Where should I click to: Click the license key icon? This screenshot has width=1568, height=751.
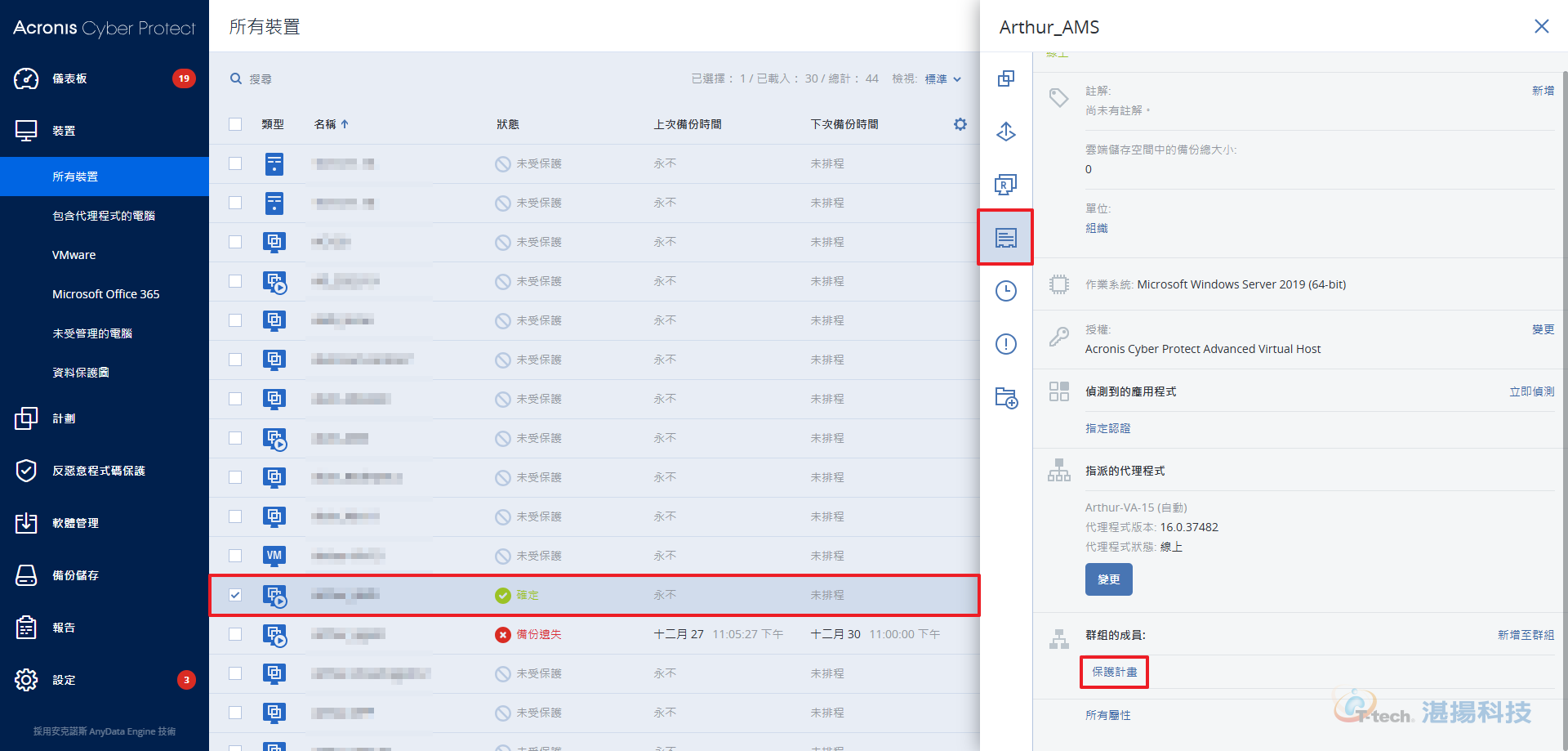coord(1059,337)
